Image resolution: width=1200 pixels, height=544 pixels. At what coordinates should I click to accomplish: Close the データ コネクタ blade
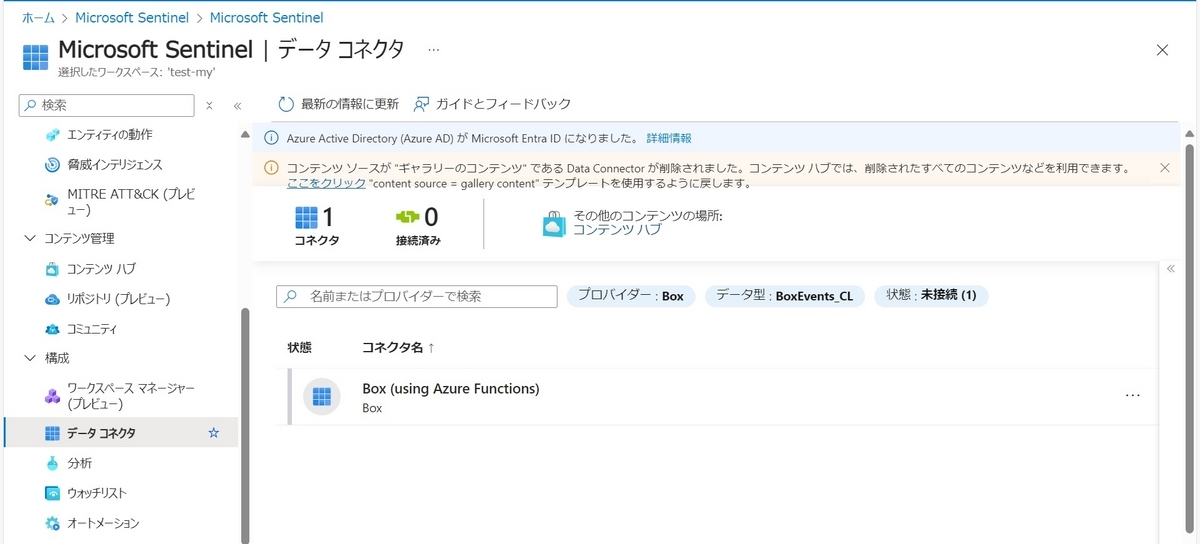[x=1162, y=50]
